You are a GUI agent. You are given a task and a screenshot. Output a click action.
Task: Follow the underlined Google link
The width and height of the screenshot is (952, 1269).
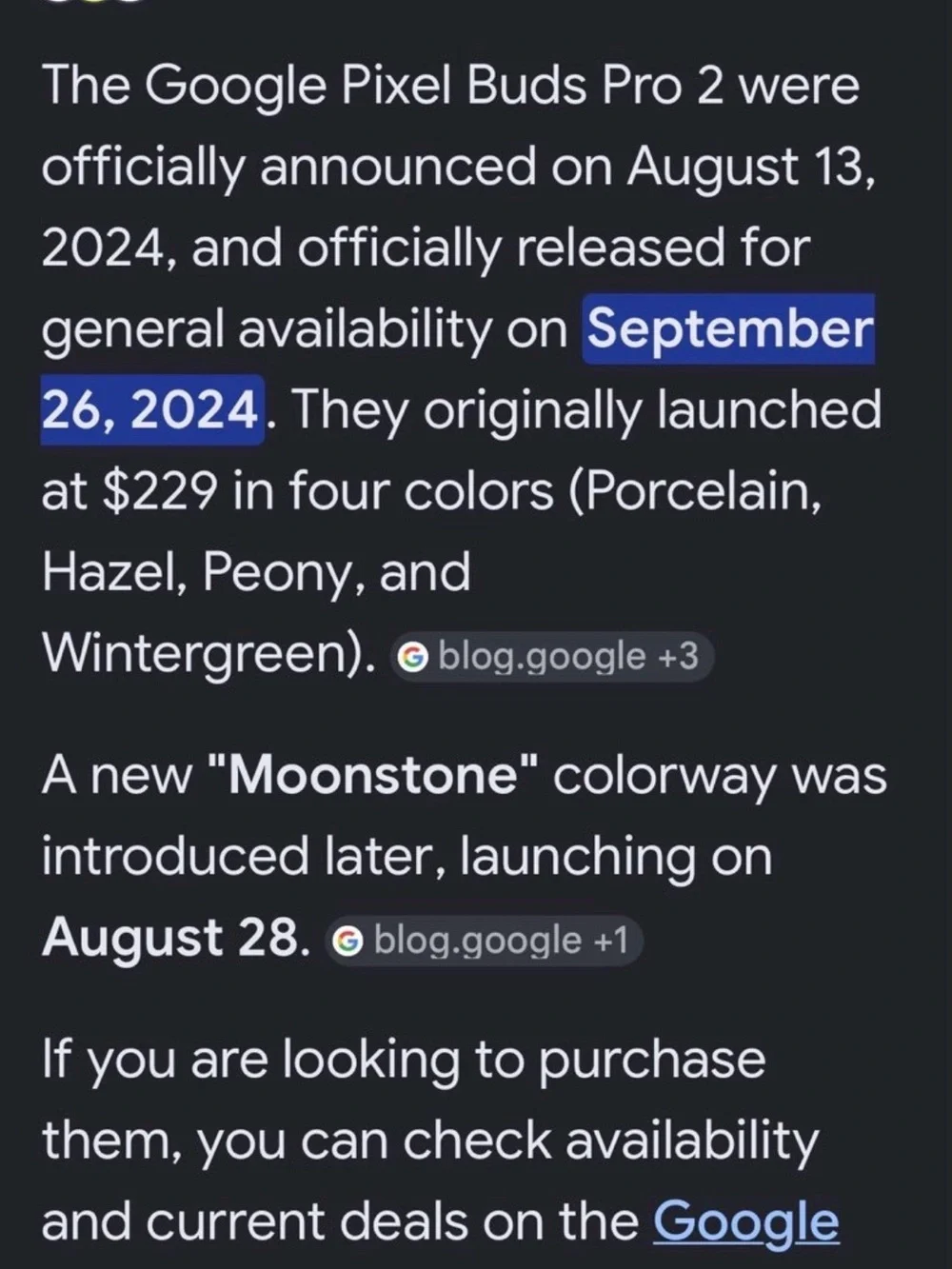tap(746, 1221)
